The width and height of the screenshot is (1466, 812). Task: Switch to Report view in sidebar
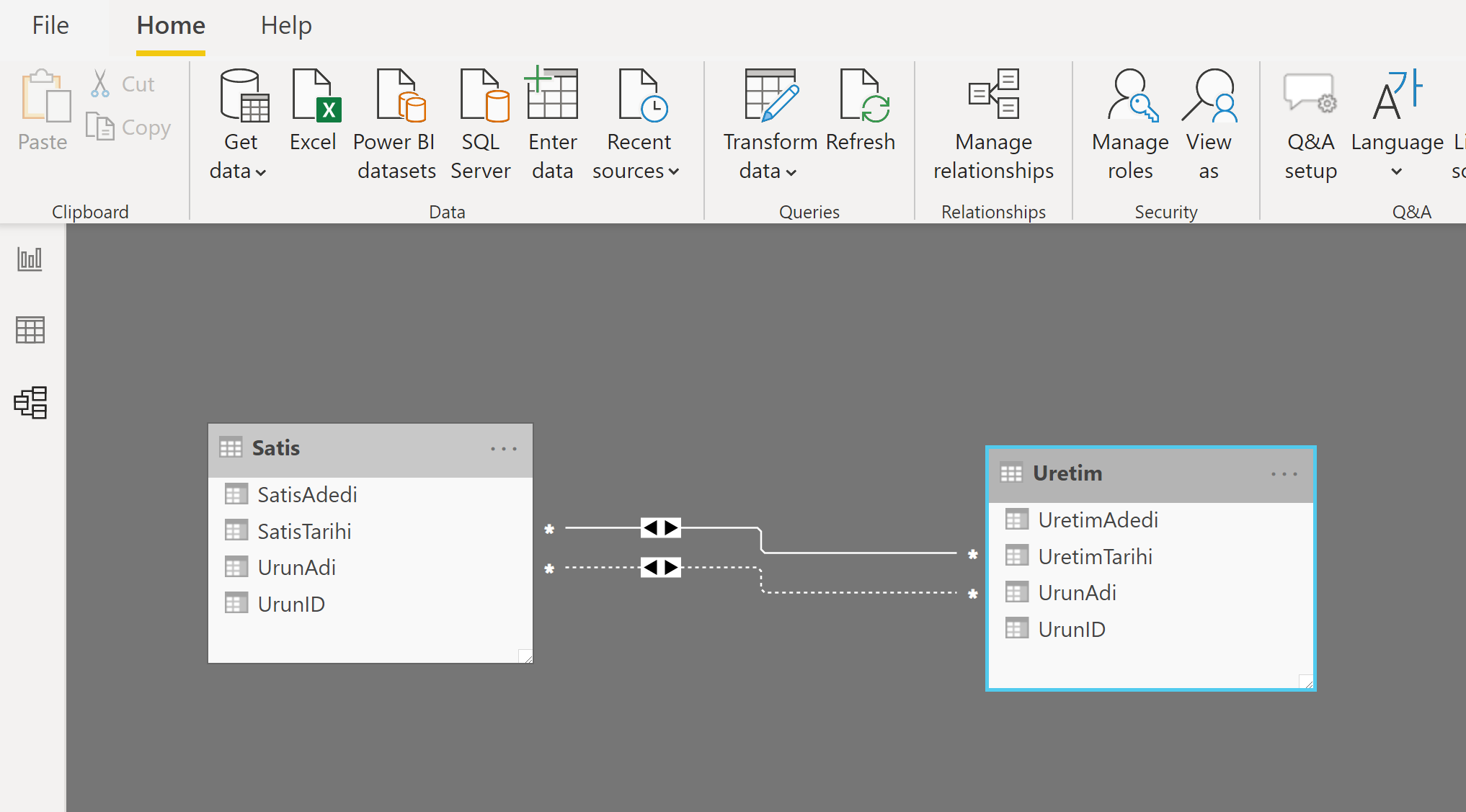(30, 259)
